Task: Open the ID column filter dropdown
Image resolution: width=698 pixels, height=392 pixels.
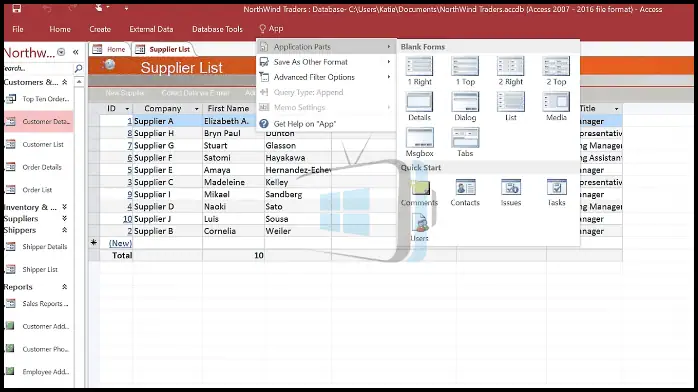Action: click(x=127, y=109)
